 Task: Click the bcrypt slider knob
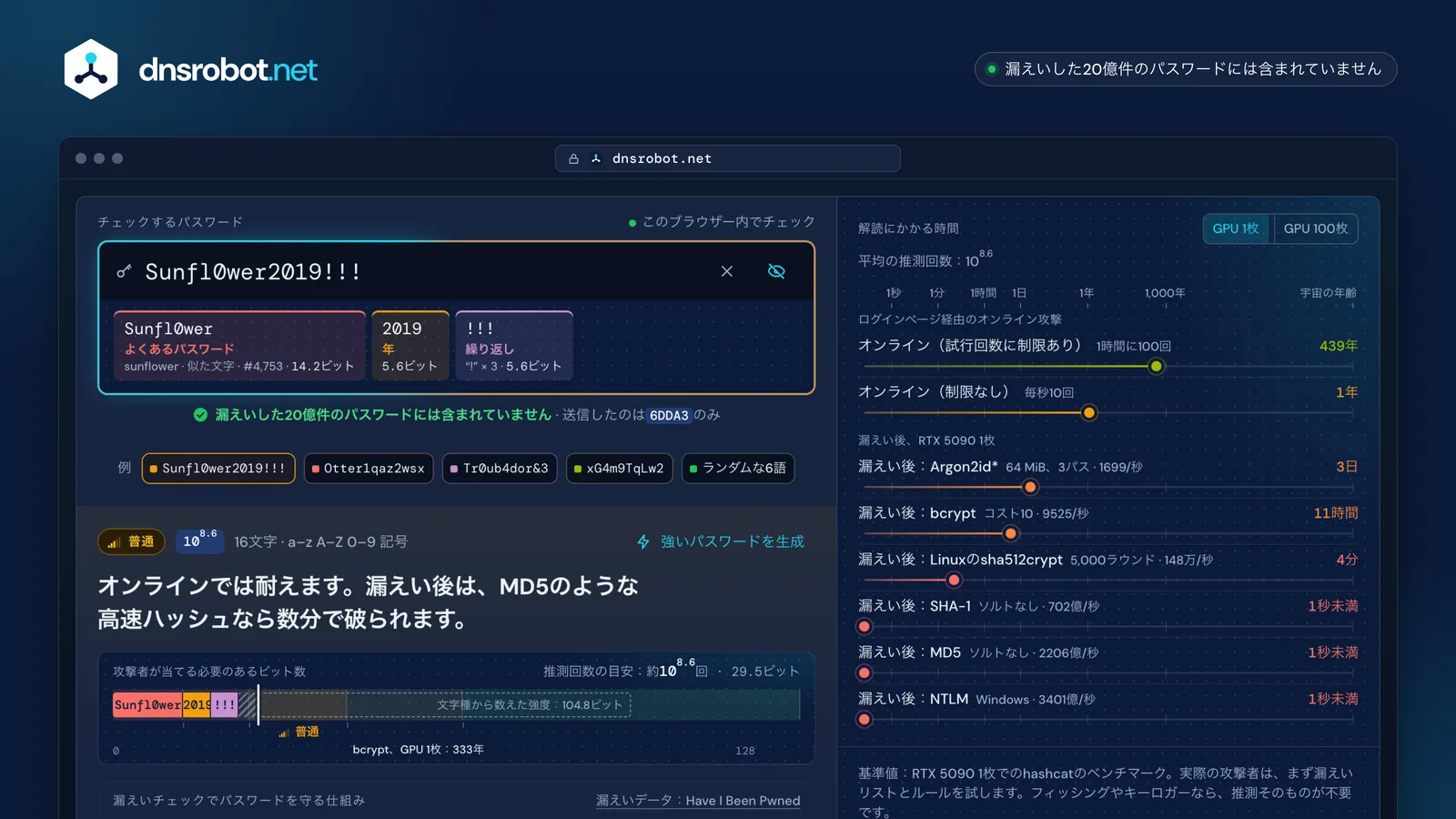pyautogui.click(x=1010, y=534)
